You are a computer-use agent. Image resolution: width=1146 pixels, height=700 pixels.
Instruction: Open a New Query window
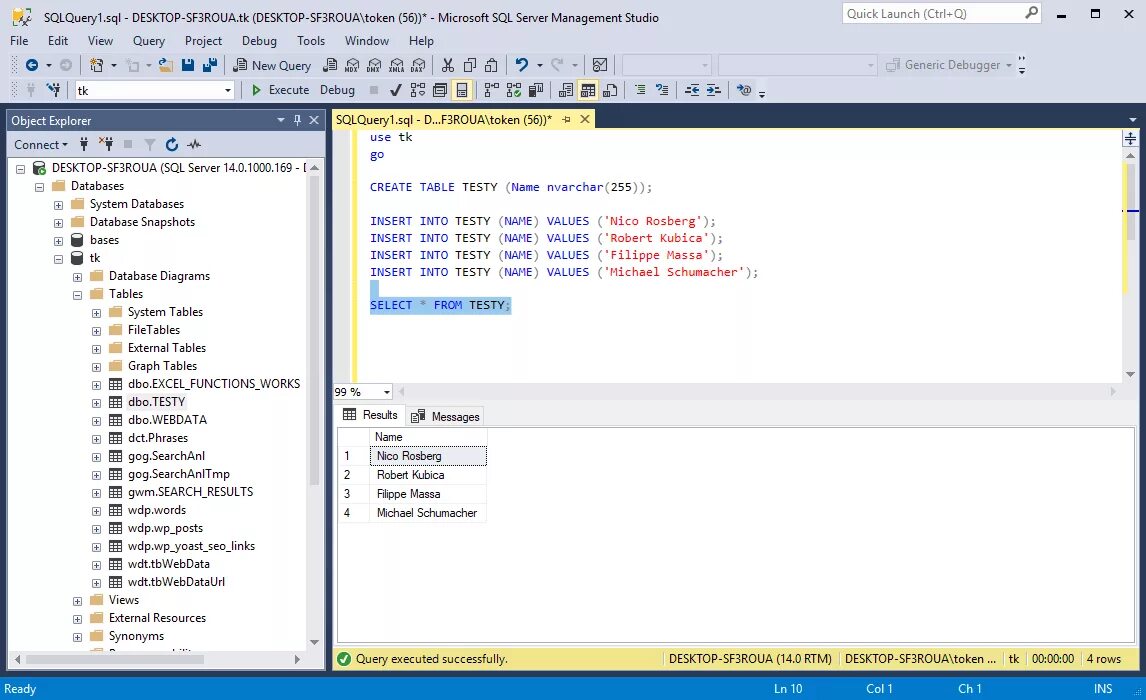[x=272, y=65]
